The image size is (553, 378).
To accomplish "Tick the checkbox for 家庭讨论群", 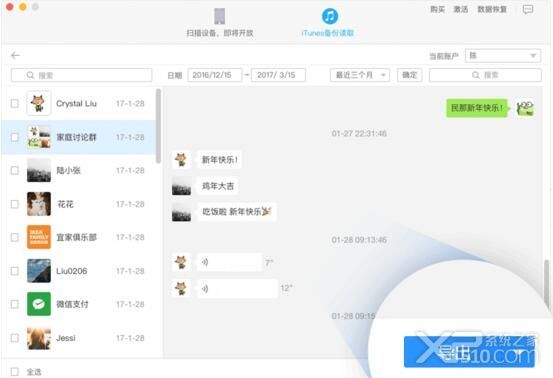I will 15,137.
